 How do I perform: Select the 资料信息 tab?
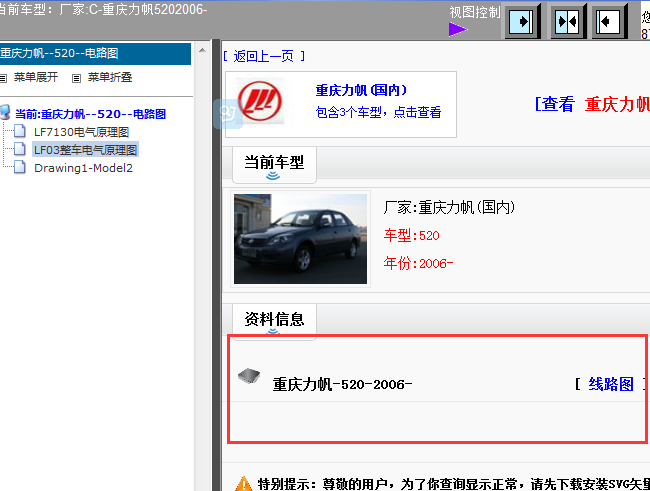pyautogui.click(x=274, y=321)
